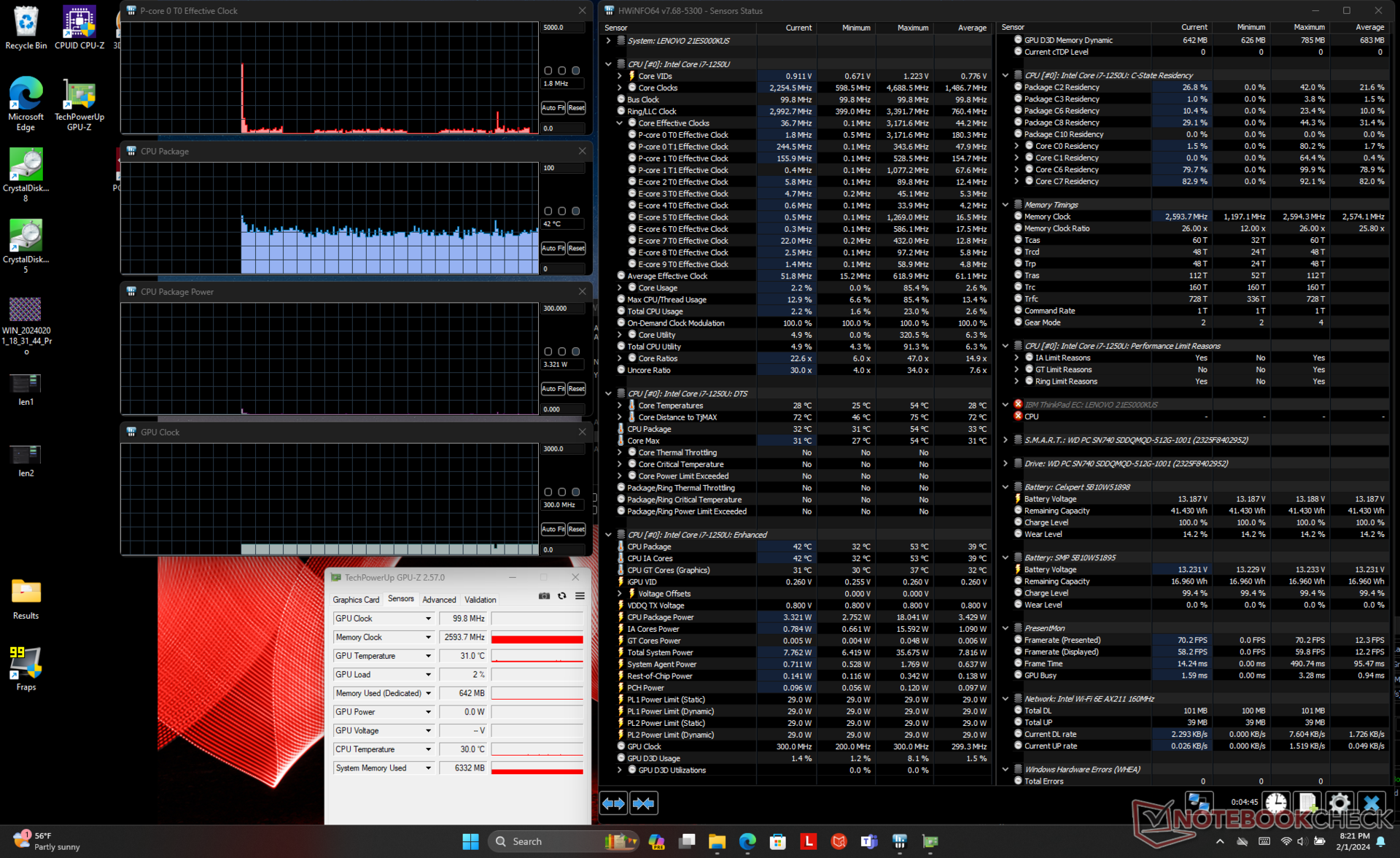The width and height of the screenshot is (1400, 858).
Task: Open Fraps desktop shortcut
Action: 26,668
